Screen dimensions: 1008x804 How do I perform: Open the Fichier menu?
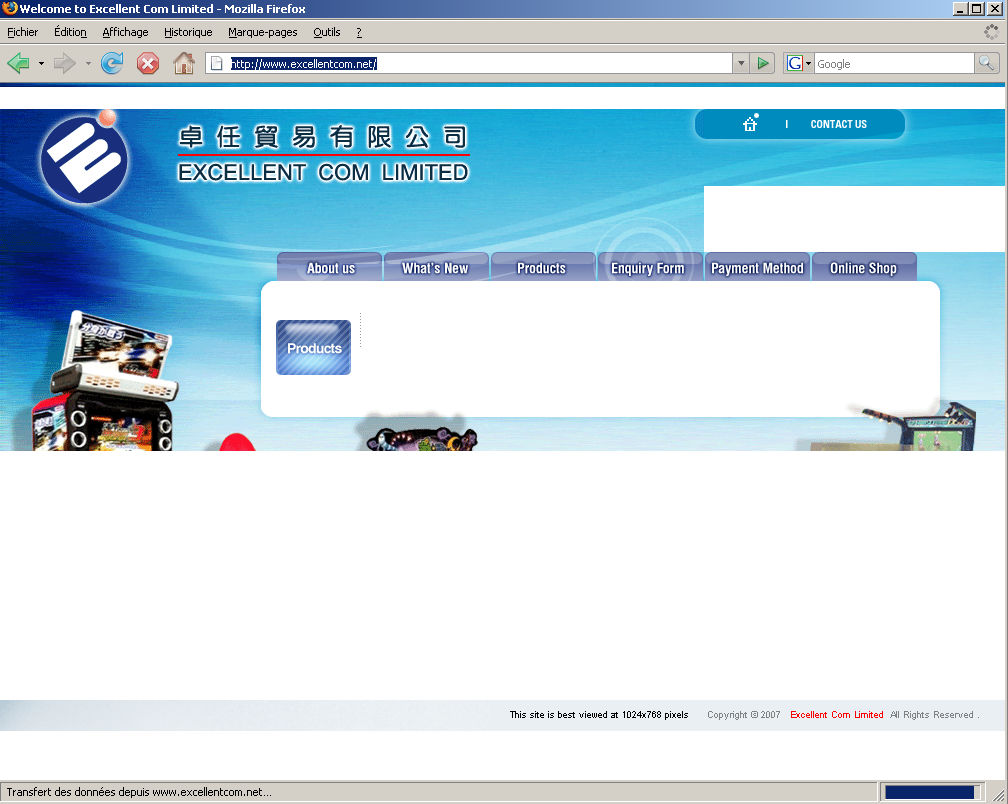tap(22, 32)
